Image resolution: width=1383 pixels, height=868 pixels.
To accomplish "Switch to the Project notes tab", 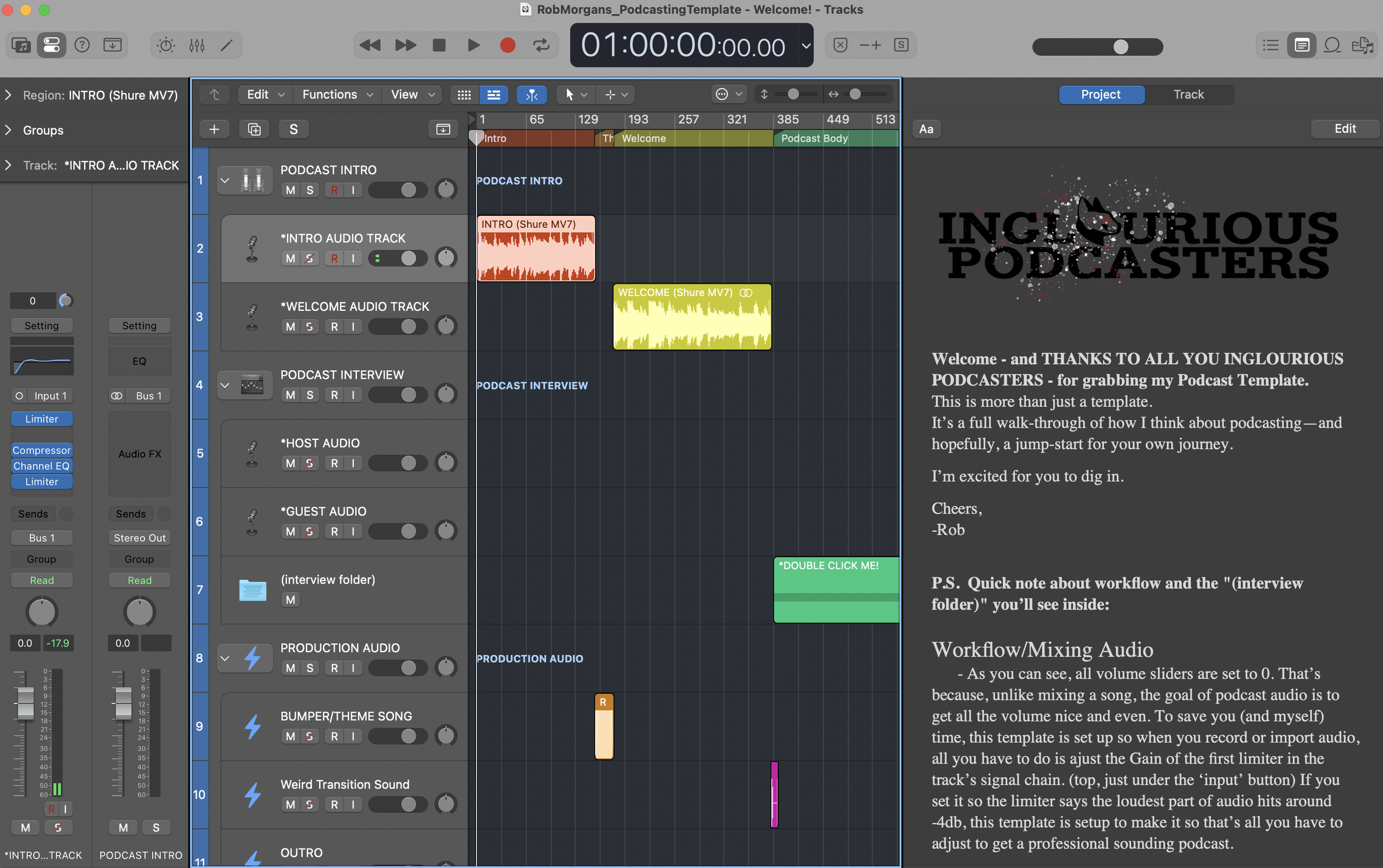I will click(1100, 95).
